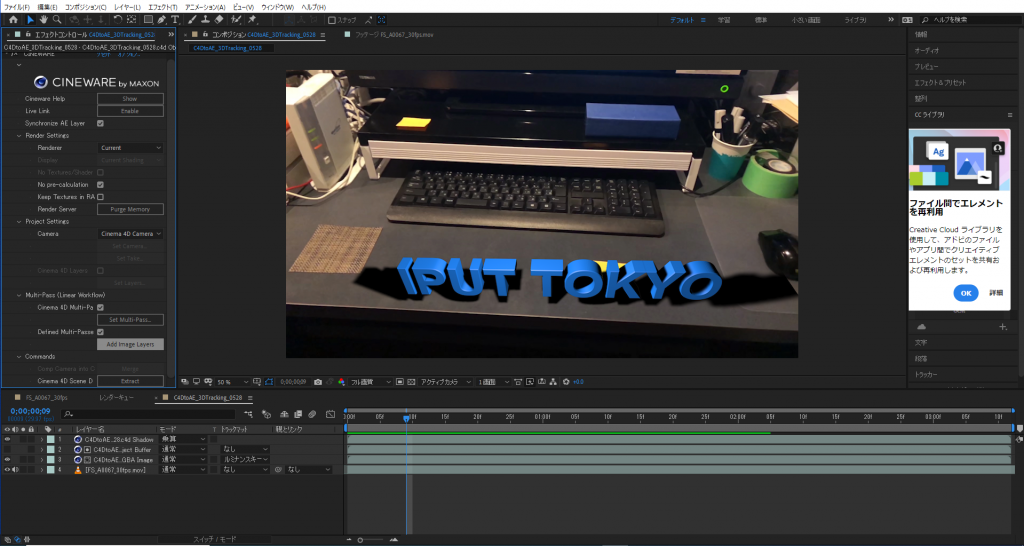The height and width of the screenshot is (546, 1024).
Task: Select the Eraser tool
Action: [x=219, y=19]
